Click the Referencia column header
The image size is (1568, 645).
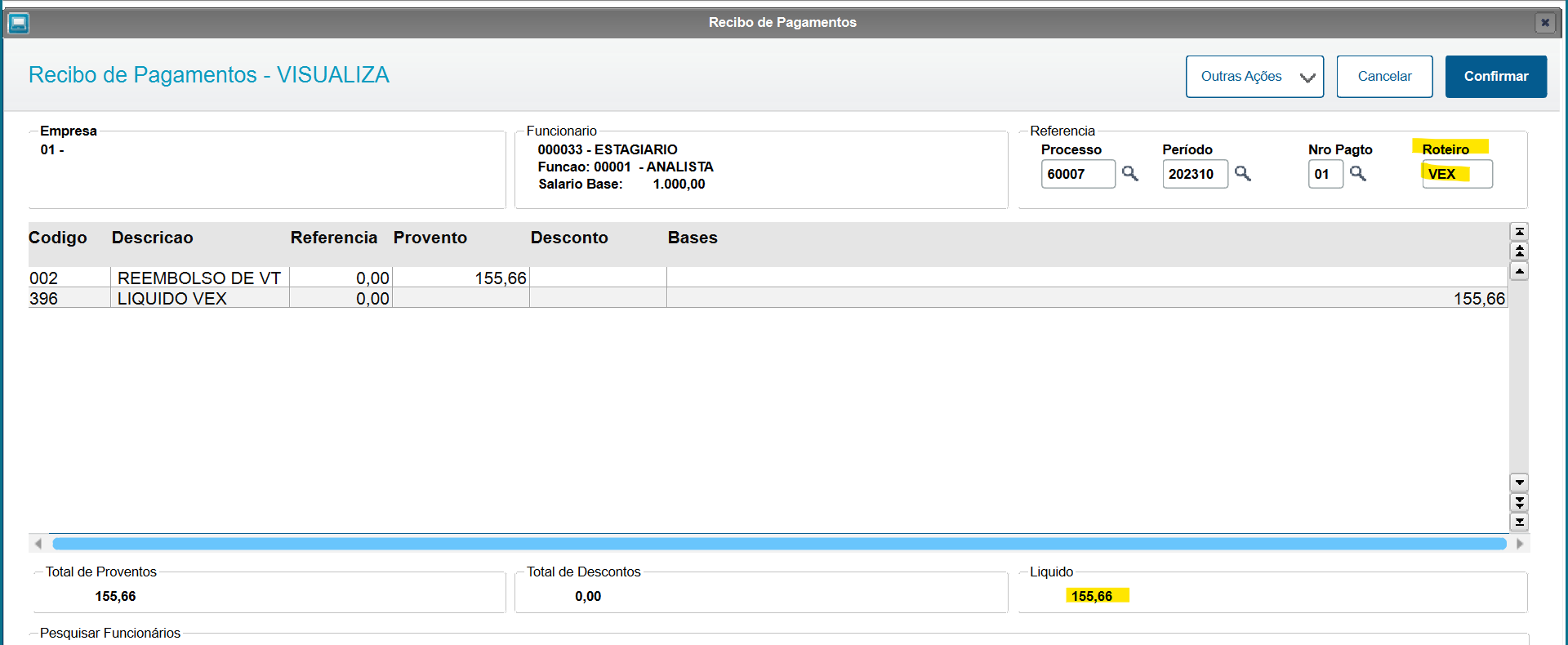click(x=334, y=238)
